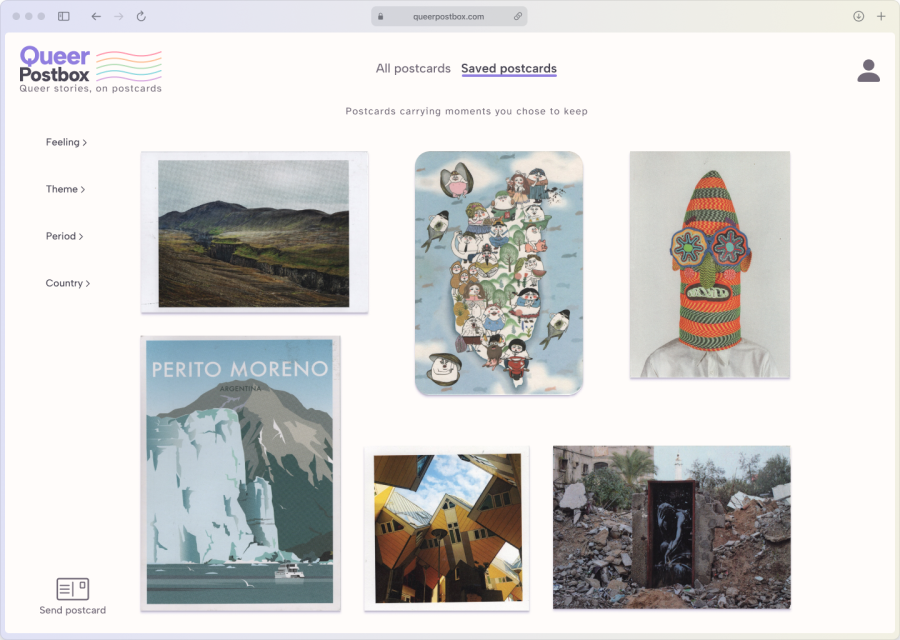Click the Send postcard label

point(72,610)
